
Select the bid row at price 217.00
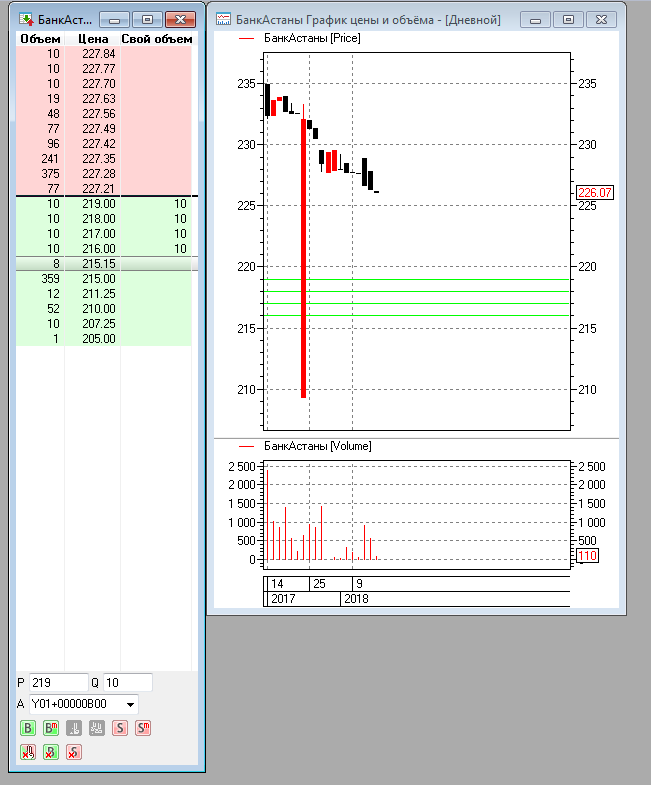click(104, 234)
